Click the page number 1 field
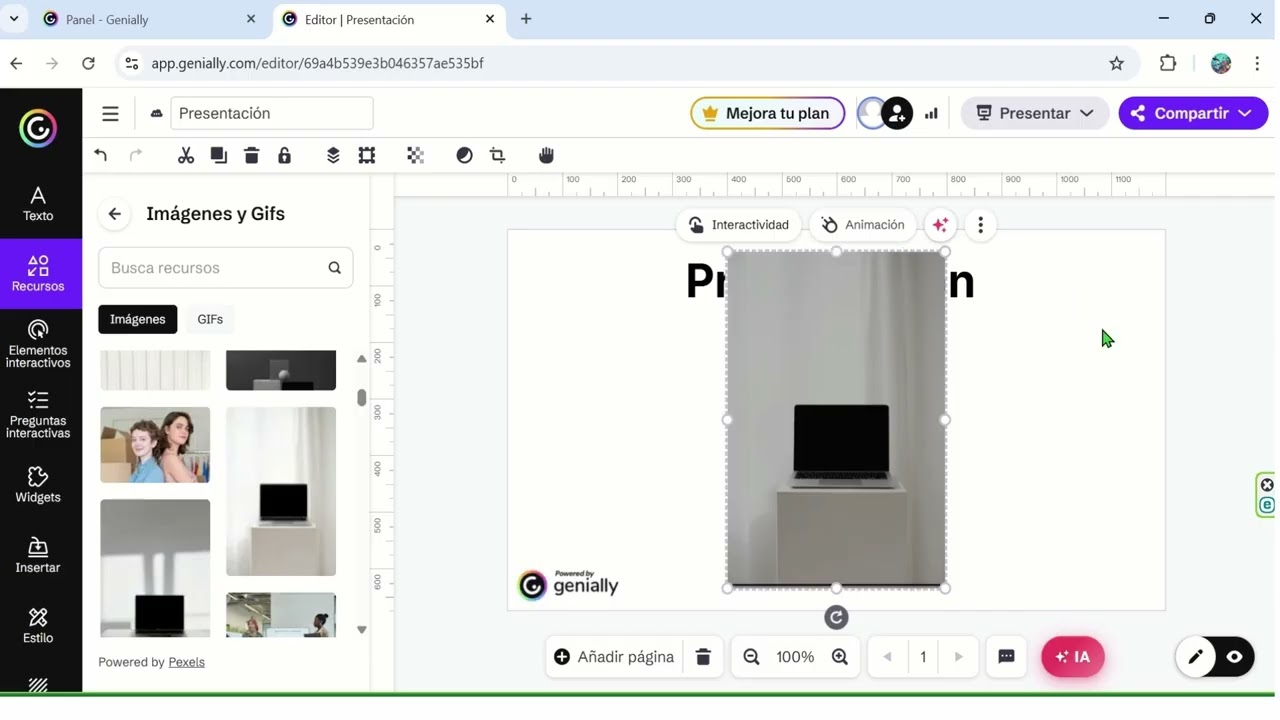 tap(923, 657)
